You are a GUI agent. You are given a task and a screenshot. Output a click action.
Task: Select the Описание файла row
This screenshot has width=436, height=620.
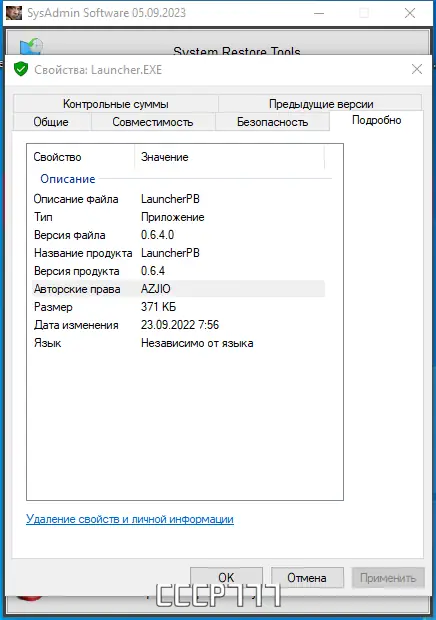coord(178,199)
